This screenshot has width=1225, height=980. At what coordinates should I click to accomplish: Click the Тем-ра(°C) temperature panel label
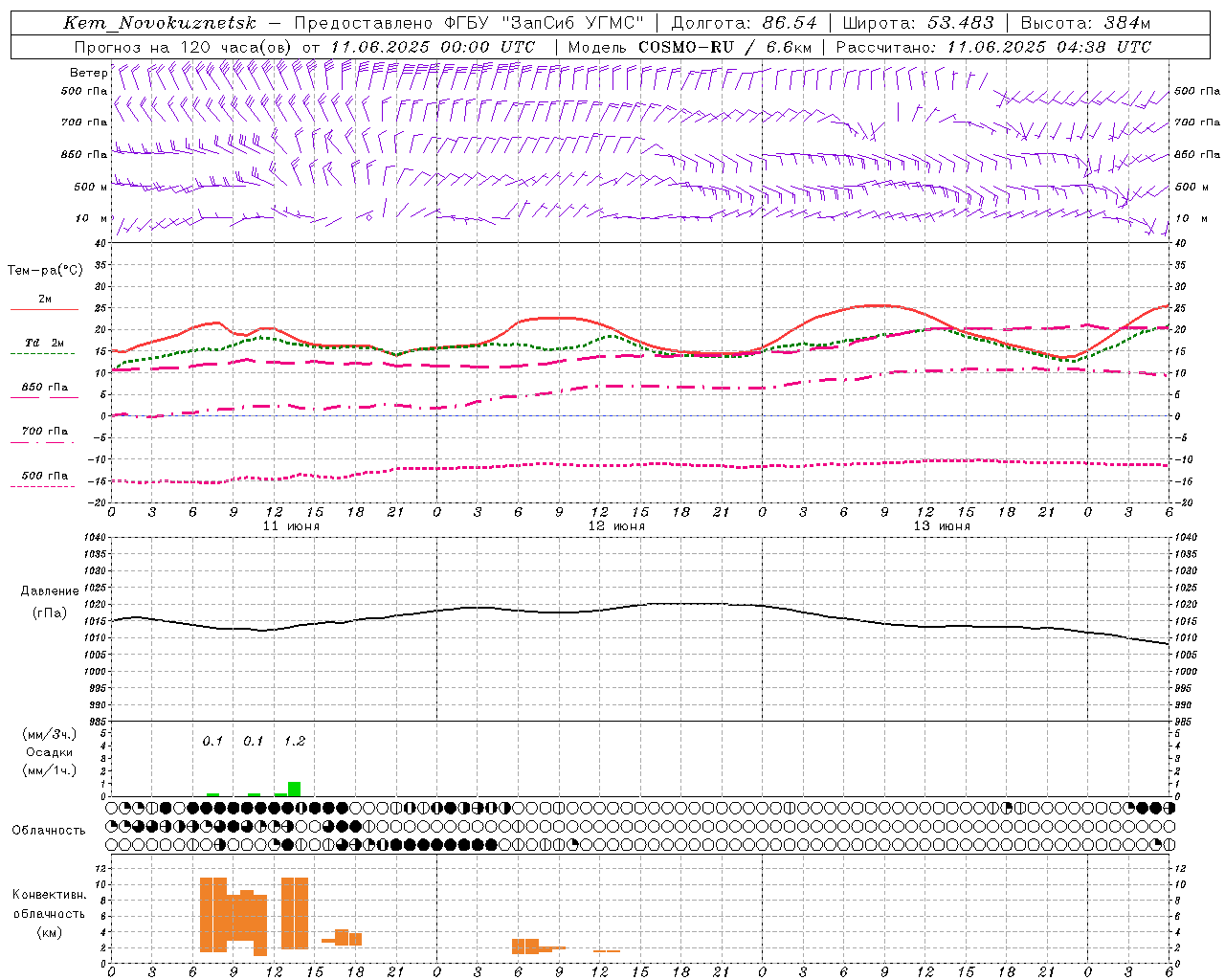click(x=45, y=271)
